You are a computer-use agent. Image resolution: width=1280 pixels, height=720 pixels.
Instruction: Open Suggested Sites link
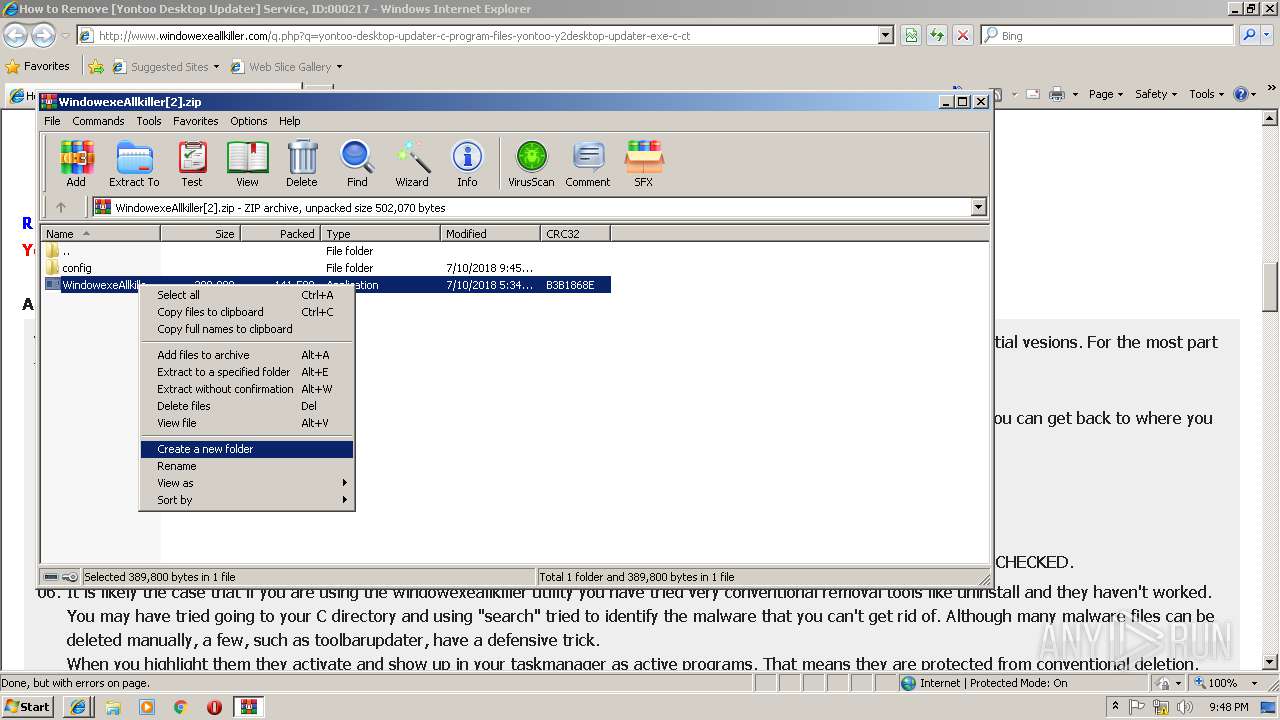point(165,67)
